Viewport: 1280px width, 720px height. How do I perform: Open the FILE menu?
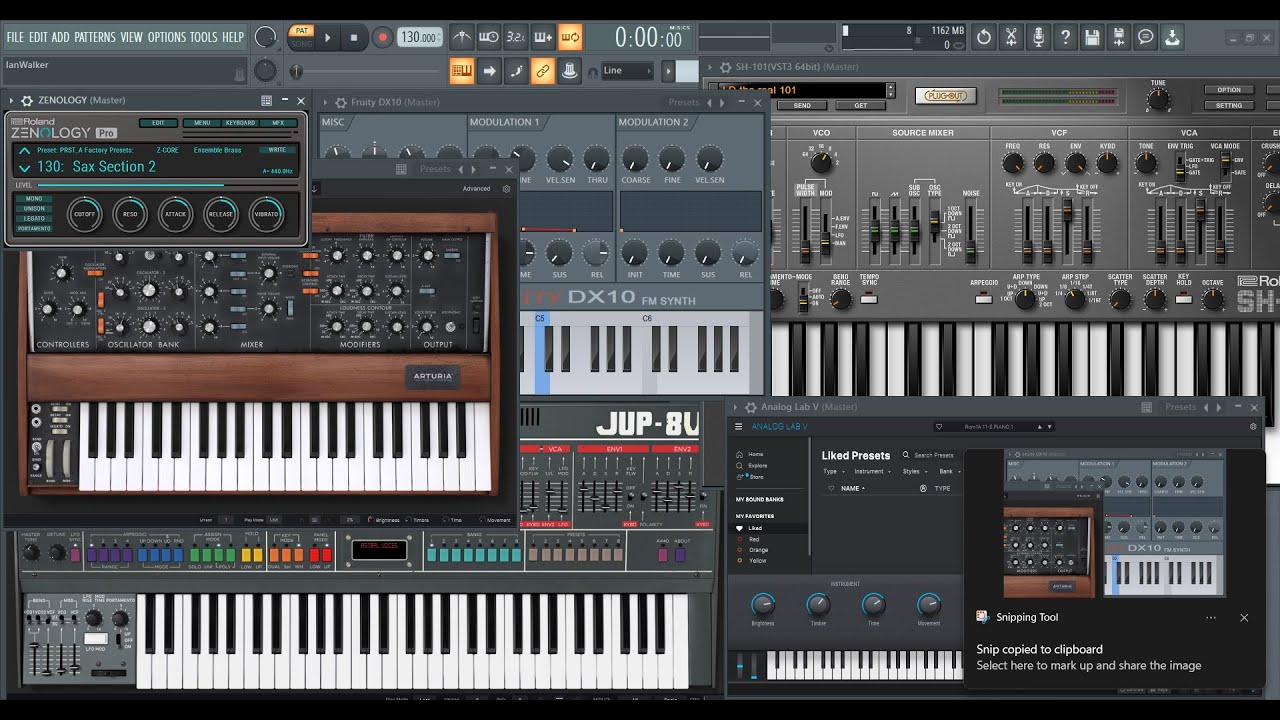click(15, 37)
